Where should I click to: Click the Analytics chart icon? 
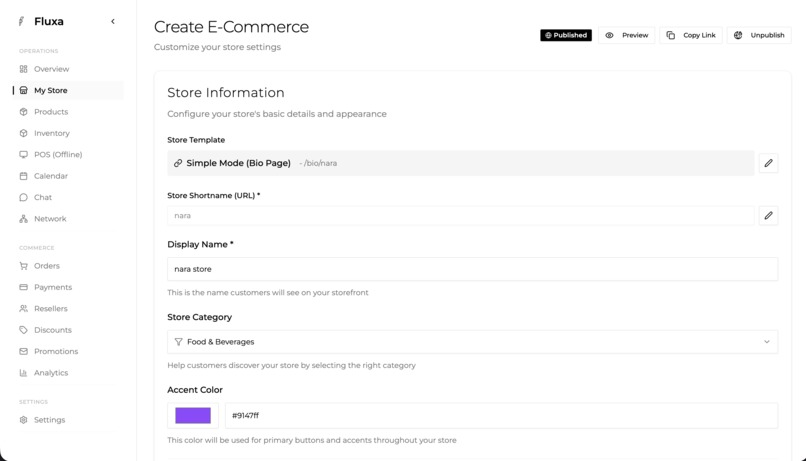(23, 373)
